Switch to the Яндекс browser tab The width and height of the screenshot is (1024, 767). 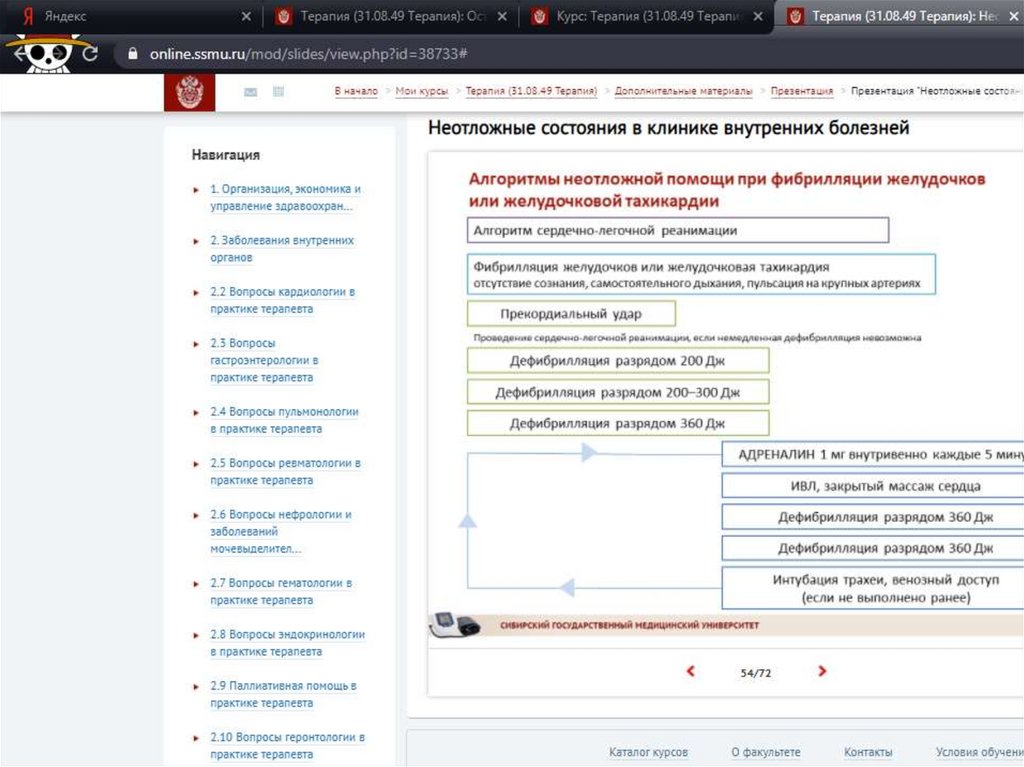[131, 16]
